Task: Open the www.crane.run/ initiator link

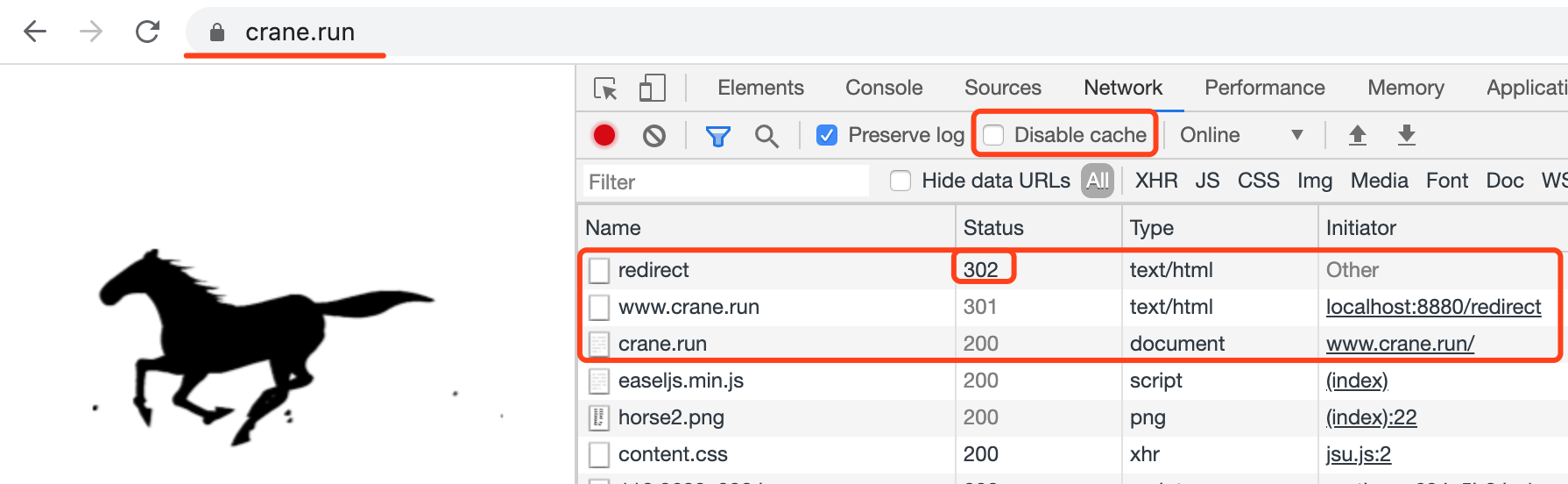Action: [x=1400, y=344]
